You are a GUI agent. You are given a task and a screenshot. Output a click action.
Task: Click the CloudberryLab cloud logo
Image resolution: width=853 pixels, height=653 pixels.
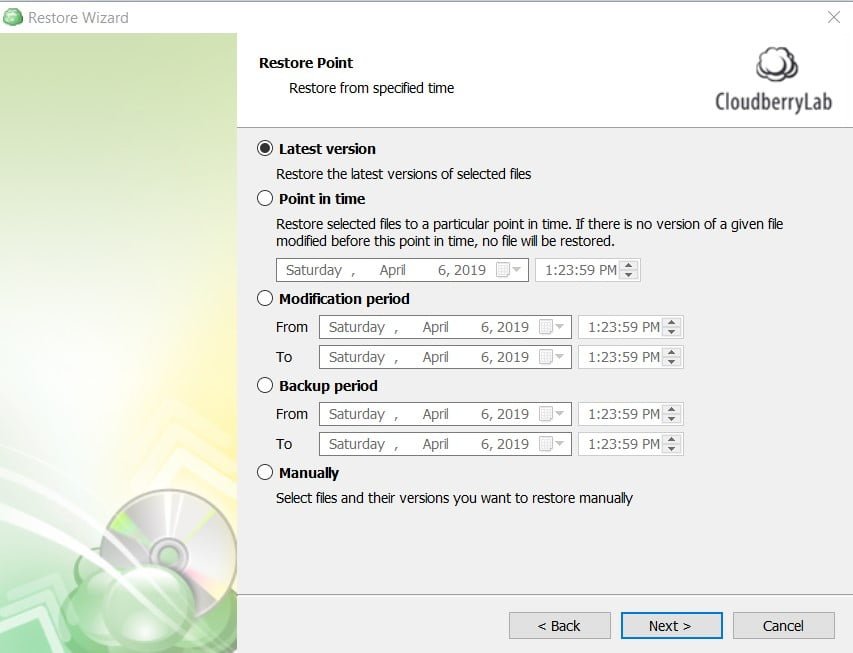tap(777, 64)
